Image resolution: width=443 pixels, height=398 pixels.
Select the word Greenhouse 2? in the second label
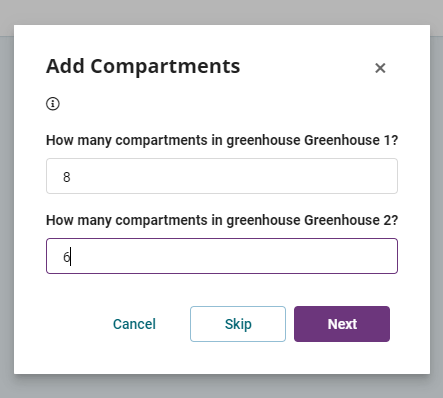(351, 220)
